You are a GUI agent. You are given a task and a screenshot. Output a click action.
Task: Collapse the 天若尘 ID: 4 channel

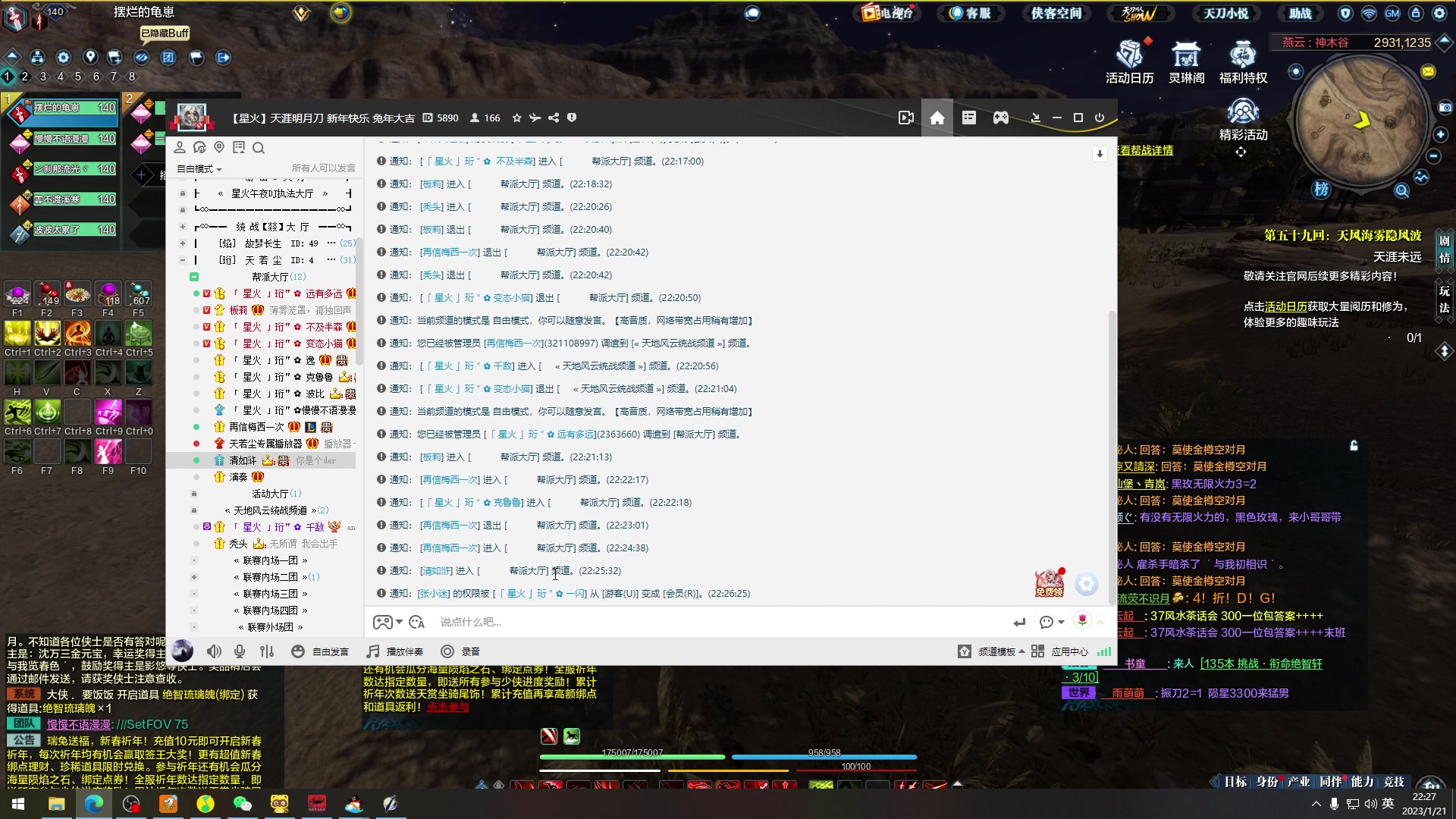pos(182,260)
